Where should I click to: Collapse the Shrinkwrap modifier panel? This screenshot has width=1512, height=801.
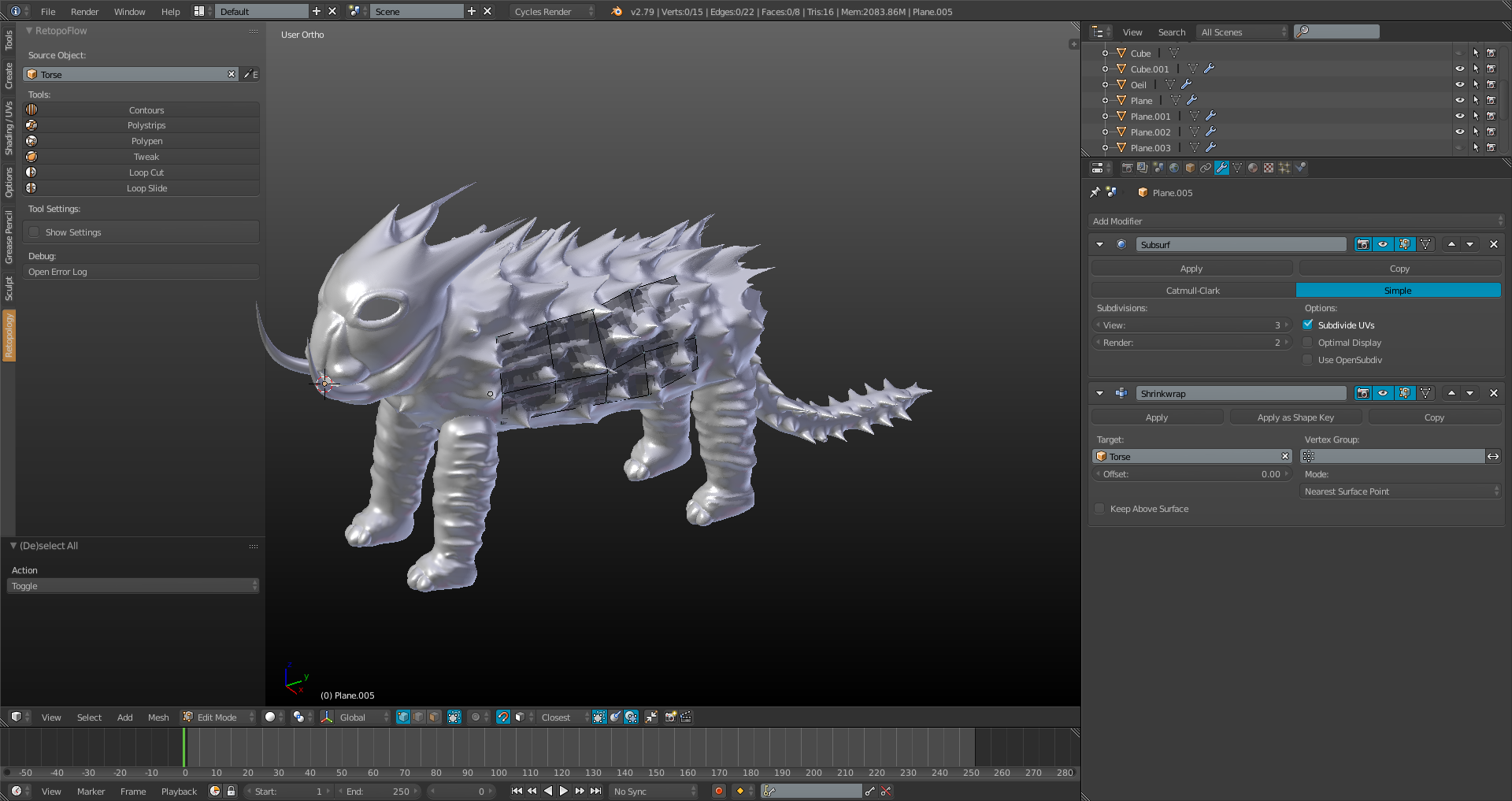tap(1099, 393)
